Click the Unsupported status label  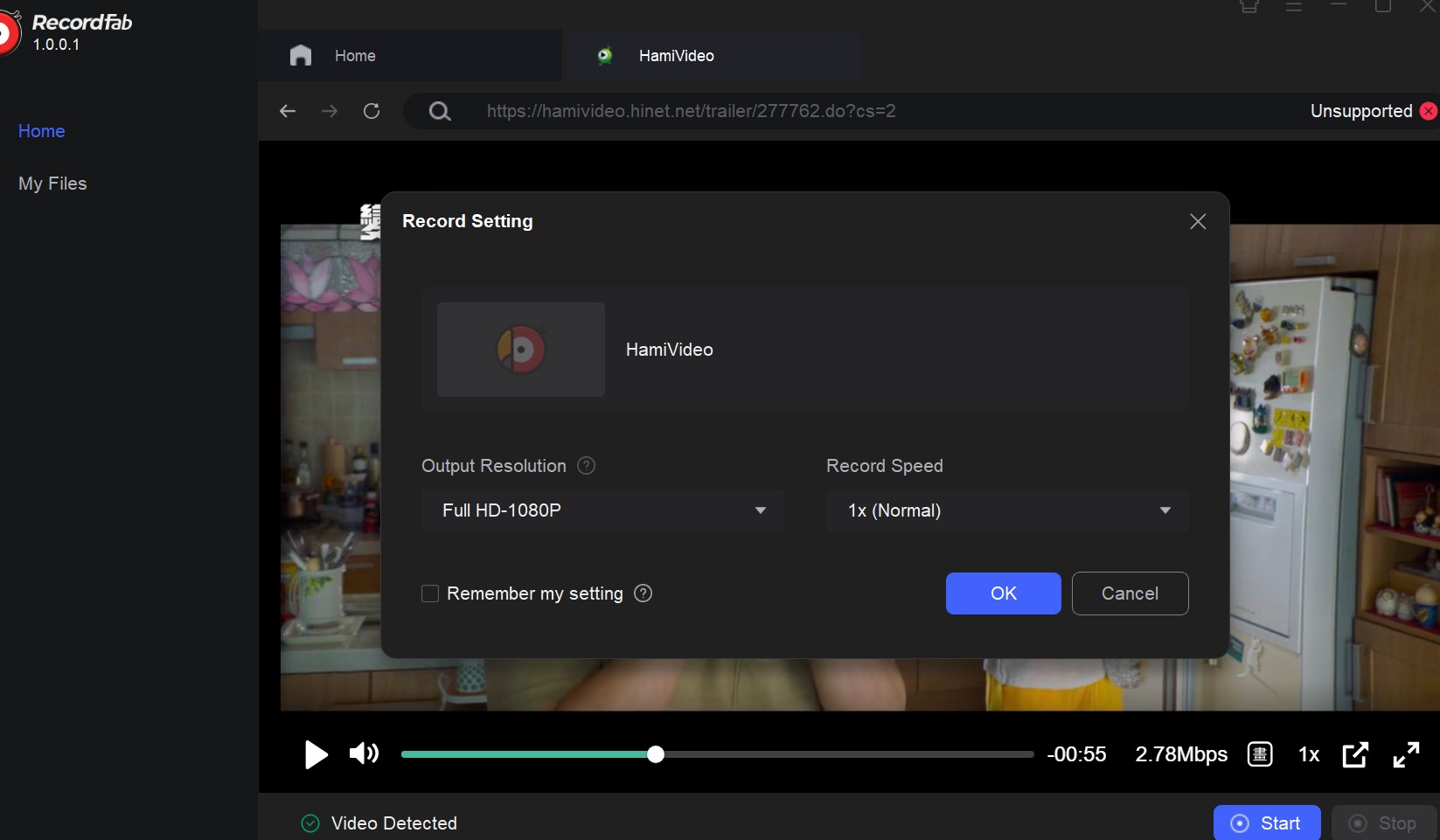(x=1361, y=111)
